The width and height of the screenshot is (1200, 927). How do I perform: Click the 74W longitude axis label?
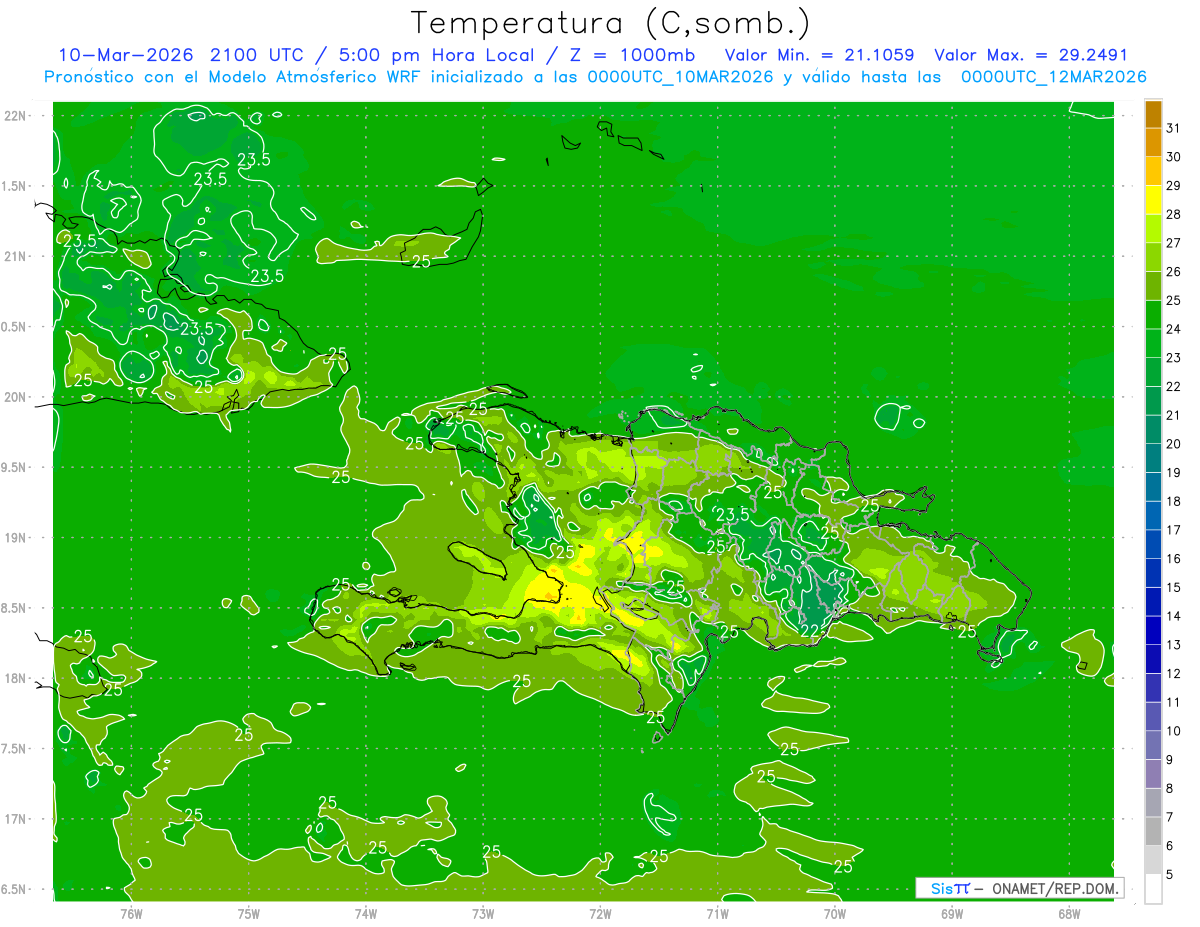coord(366,914)
